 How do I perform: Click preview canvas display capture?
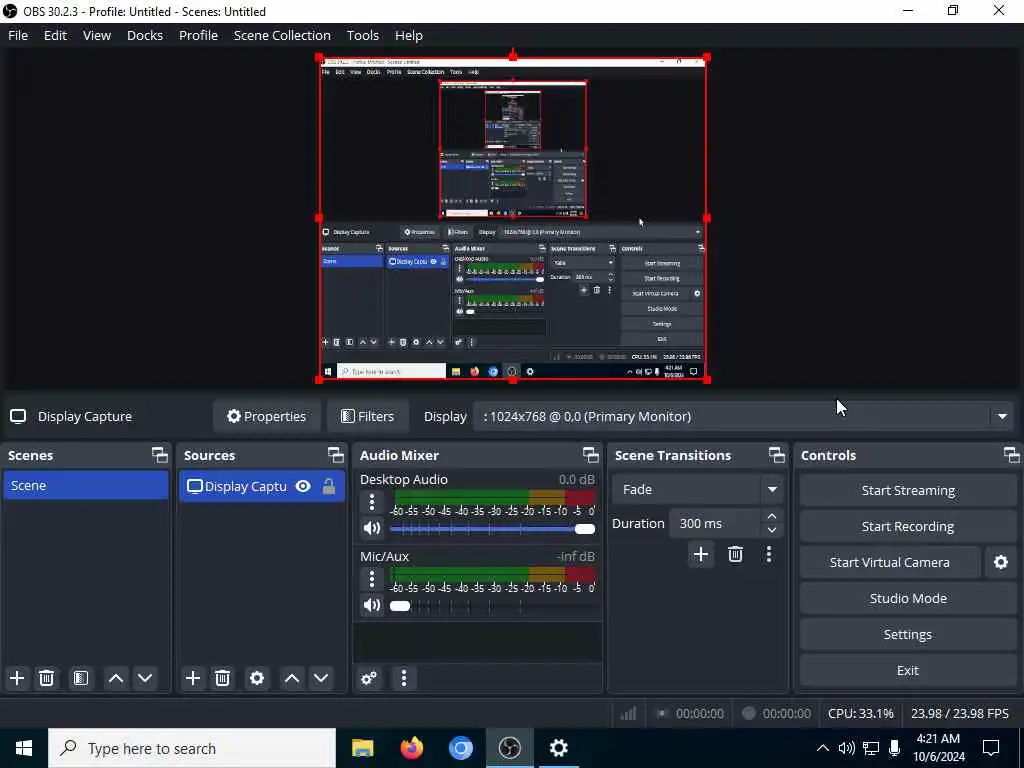coord(513,219)
